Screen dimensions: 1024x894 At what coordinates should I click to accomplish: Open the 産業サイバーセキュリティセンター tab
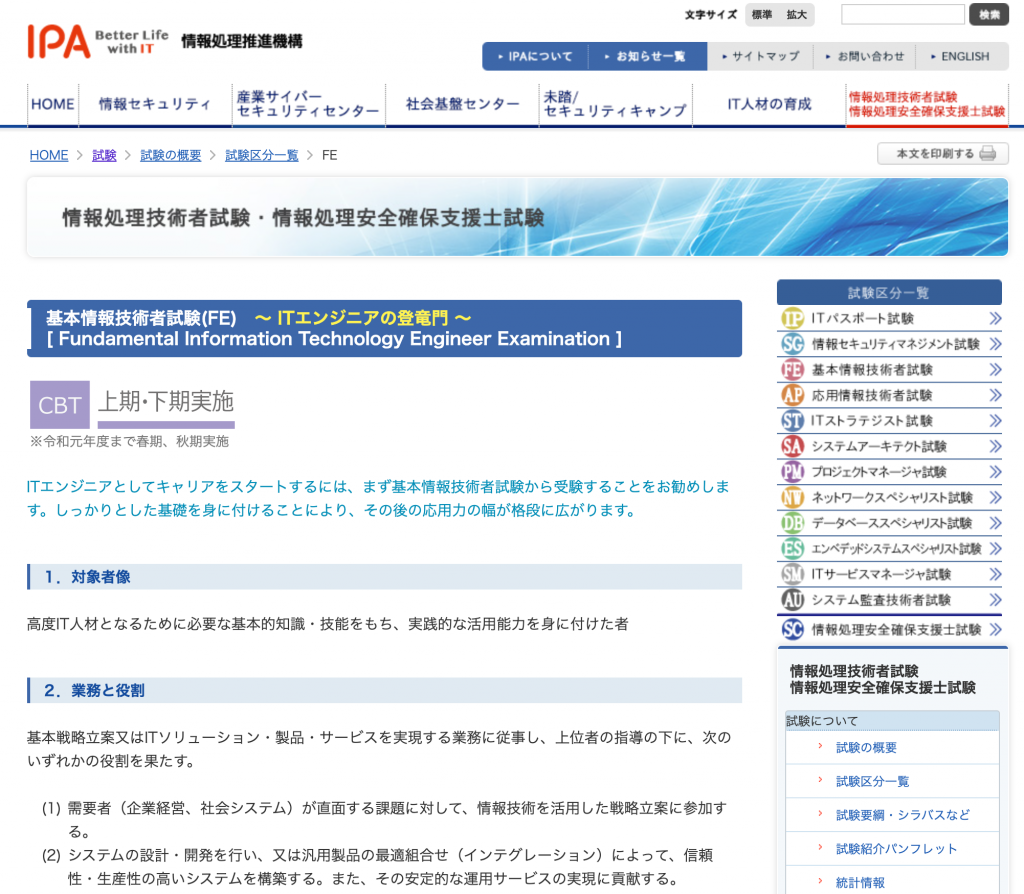point(308,104)
